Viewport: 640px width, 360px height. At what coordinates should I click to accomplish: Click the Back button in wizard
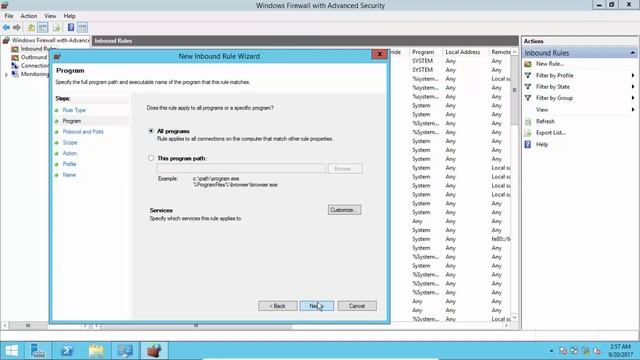[x=278, y=306]
